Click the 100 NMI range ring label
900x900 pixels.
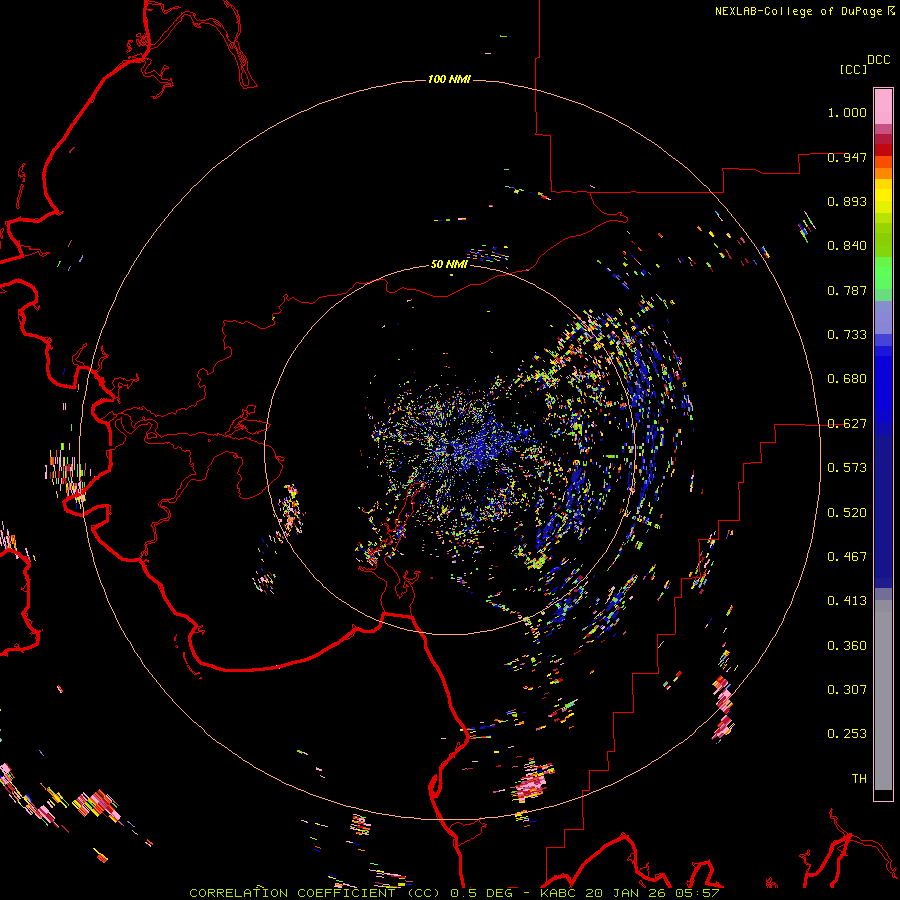pos(449,79)
